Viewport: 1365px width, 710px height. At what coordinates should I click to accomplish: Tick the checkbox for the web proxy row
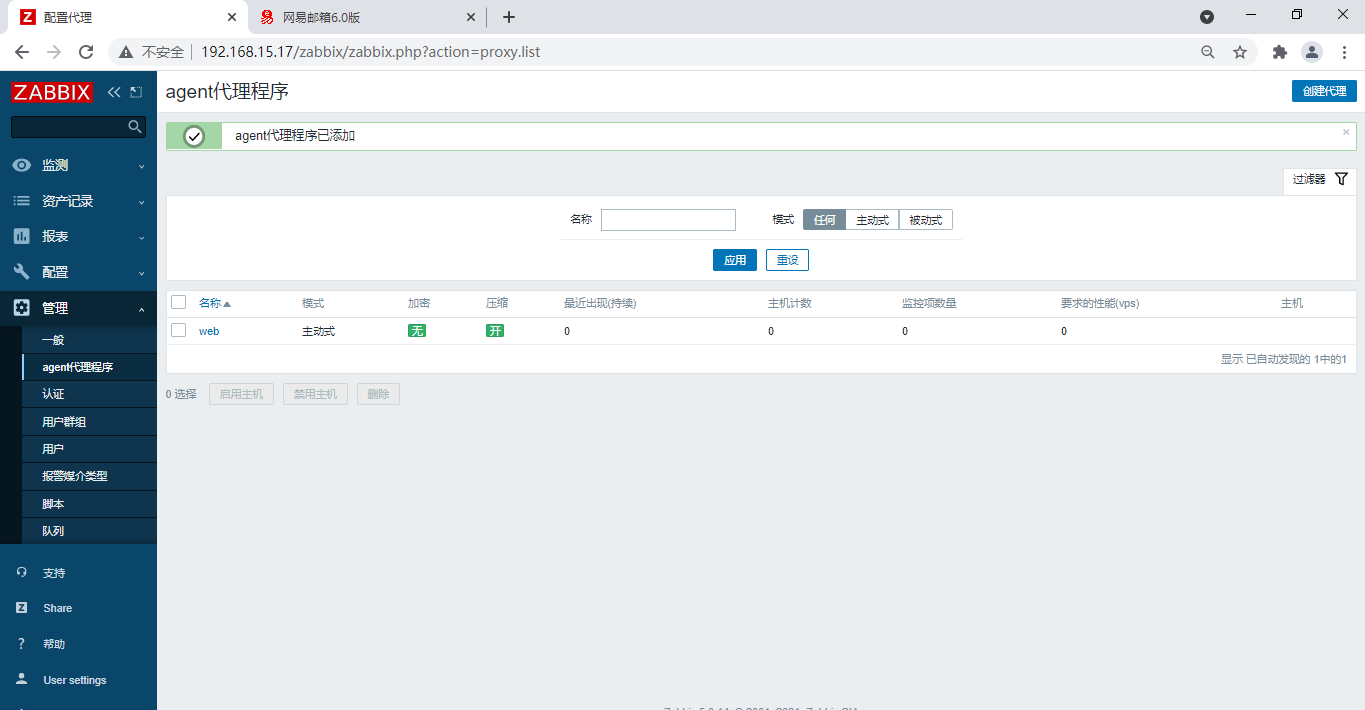(179, 330)
